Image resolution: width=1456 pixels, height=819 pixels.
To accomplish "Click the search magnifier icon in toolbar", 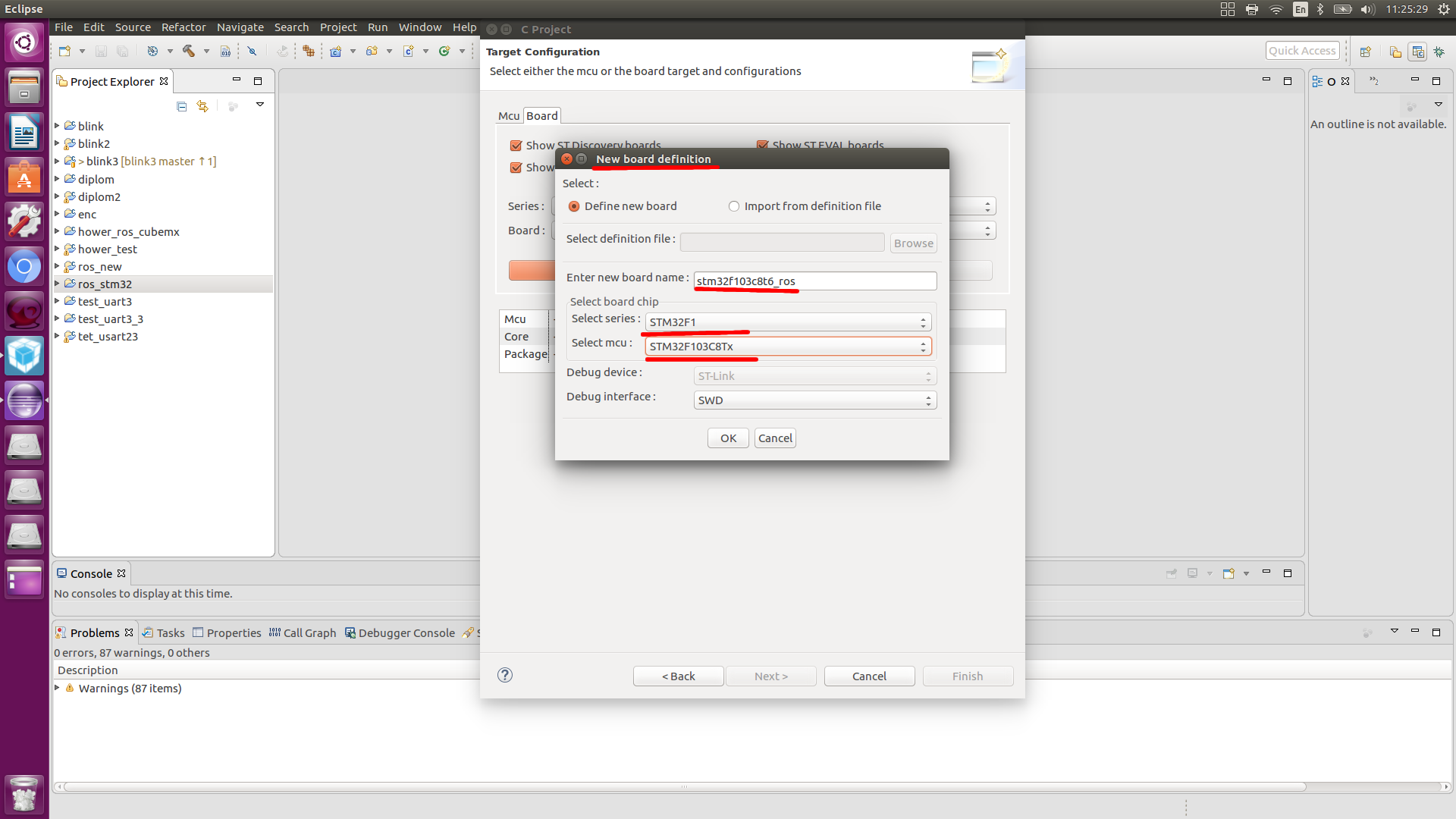I will 252,51.
